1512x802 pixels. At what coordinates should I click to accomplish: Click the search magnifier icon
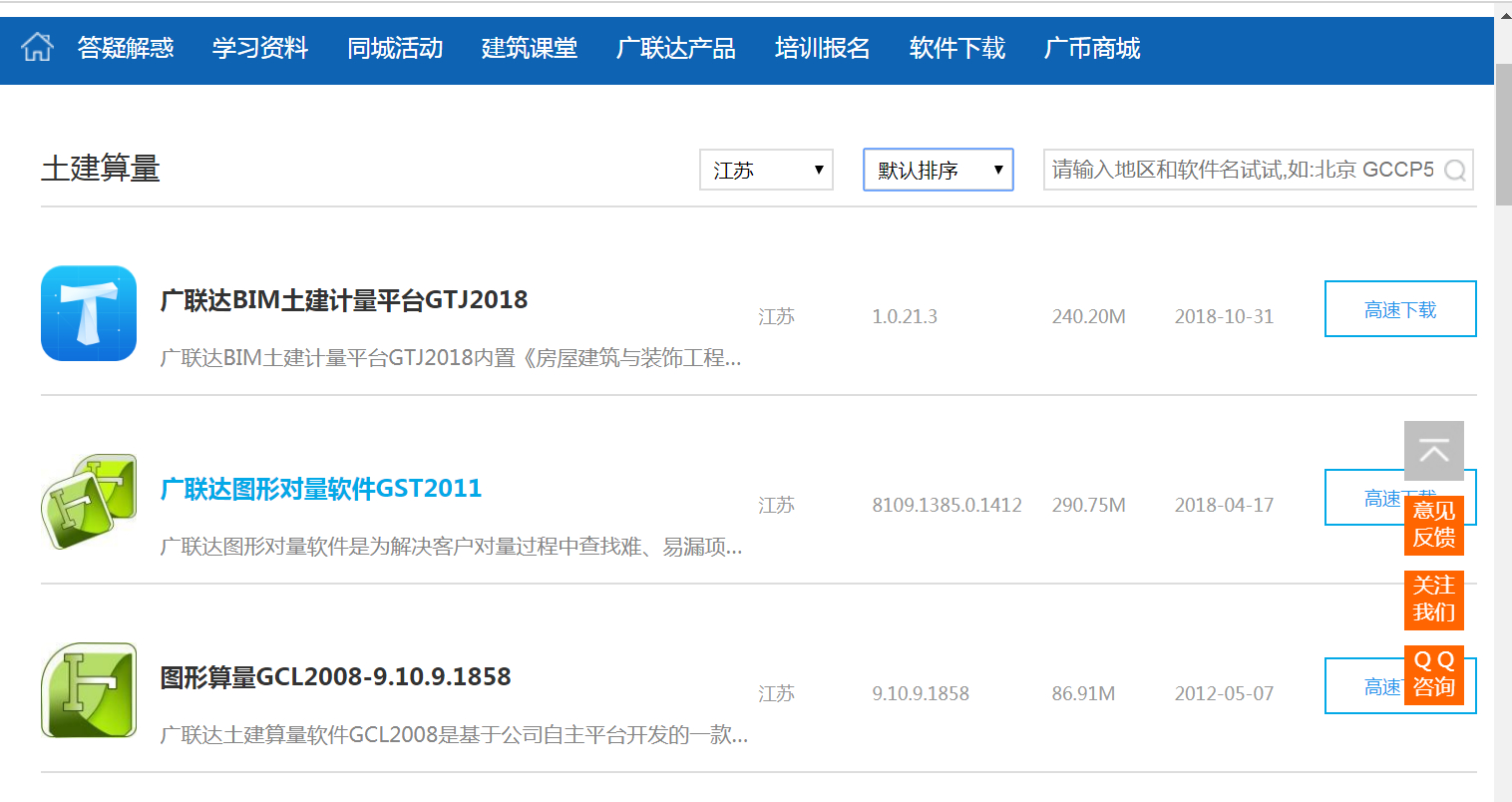coord(1455,171)
